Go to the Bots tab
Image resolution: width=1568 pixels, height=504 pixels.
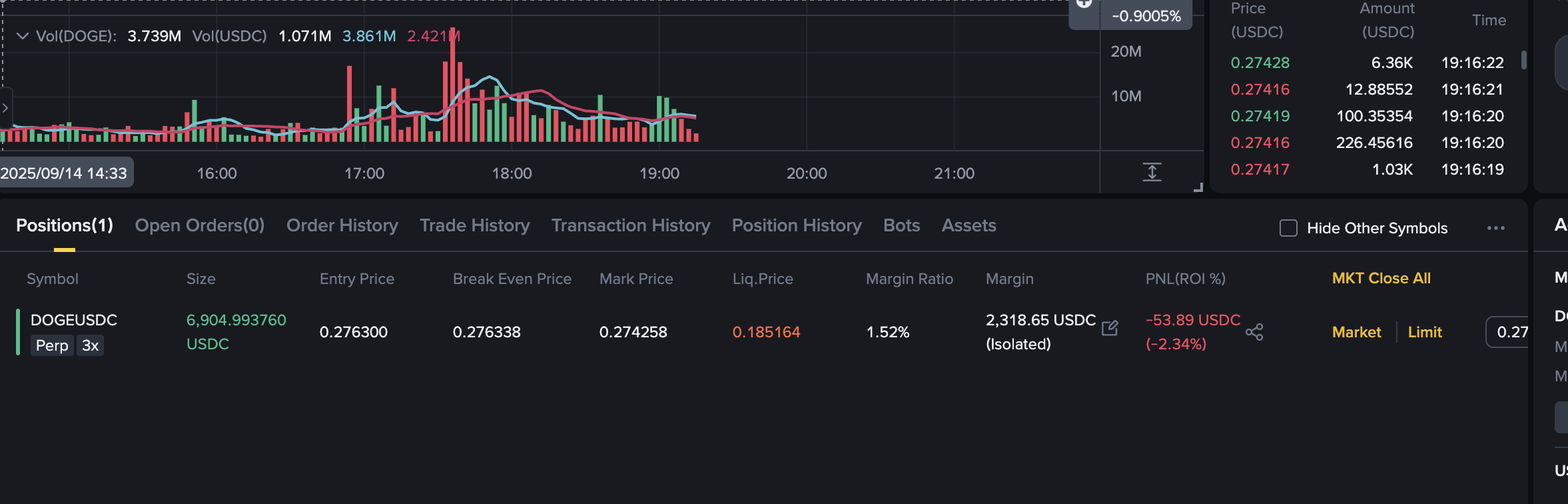902,225
